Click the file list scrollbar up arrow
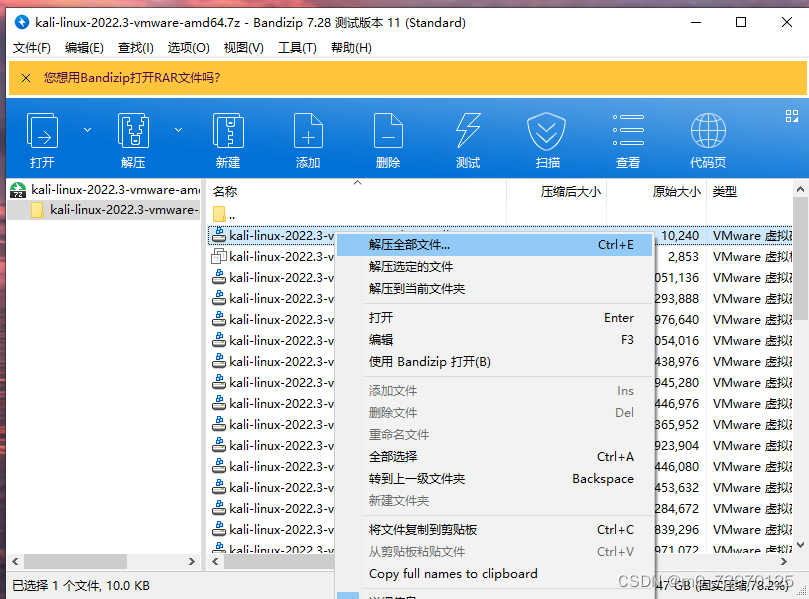 (x=800, y=189)
